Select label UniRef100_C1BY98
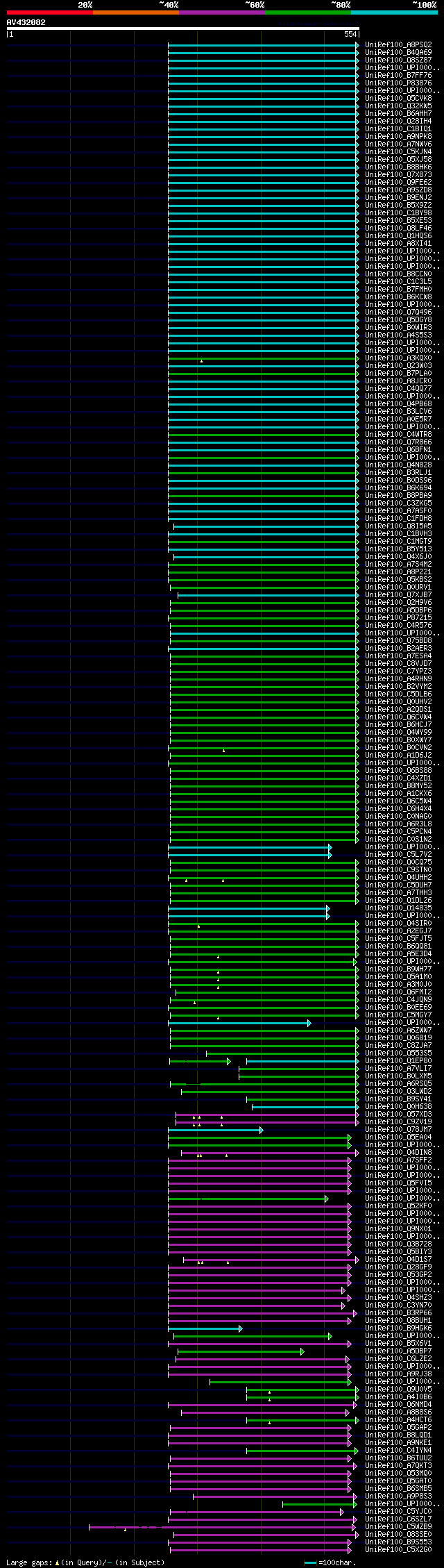This screenshot has width=444, height=1568. [x=398, y=212]
